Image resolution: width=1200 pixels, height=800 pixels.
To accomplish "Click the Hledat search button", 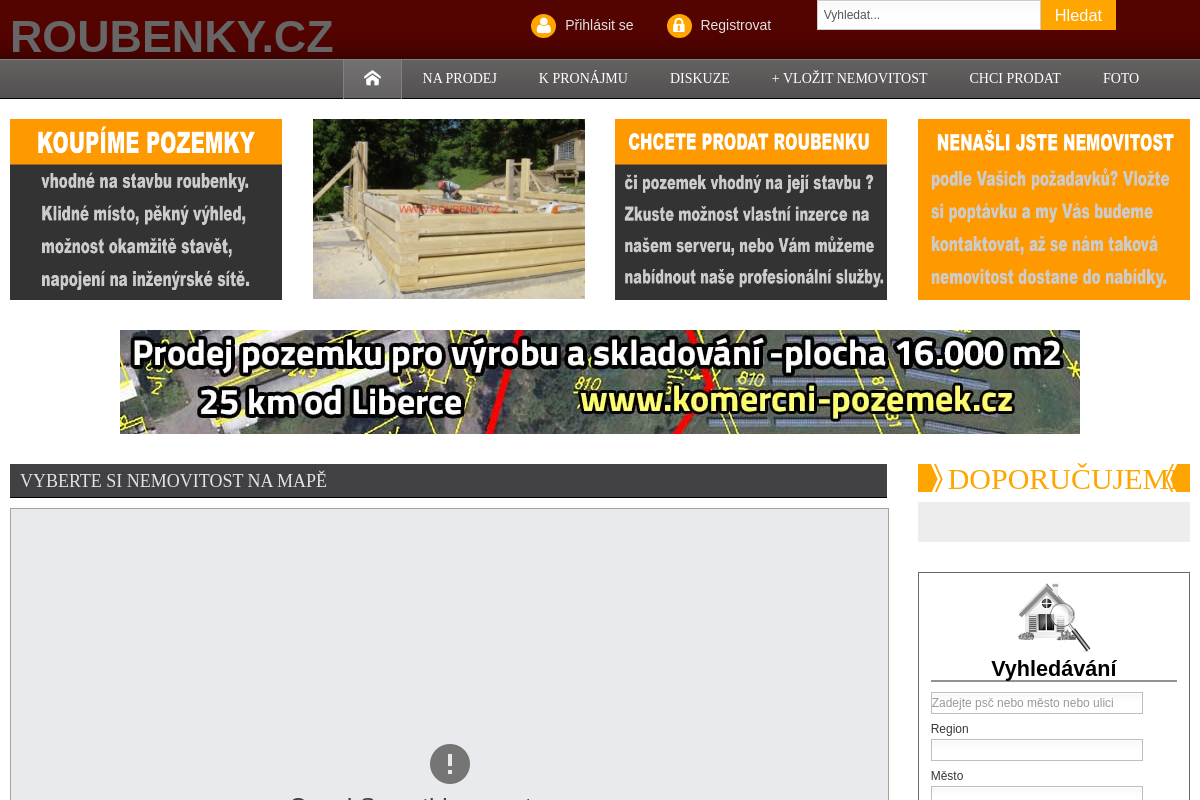I will point(1078,15).
